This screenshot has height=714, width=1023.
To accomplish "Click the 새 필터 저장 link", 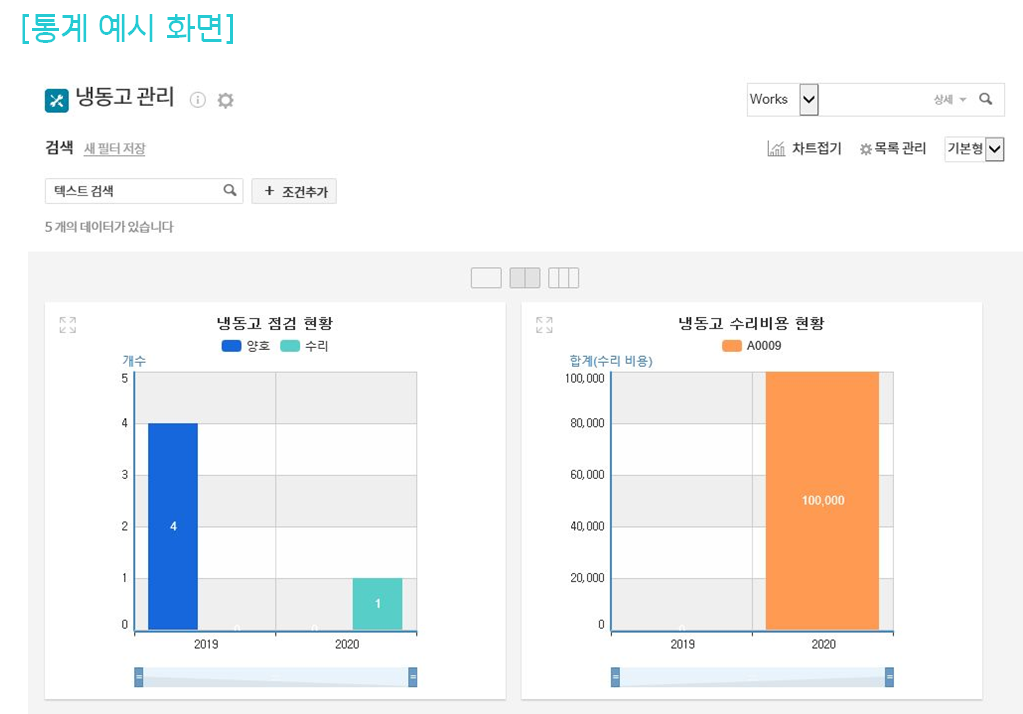I will (x=114, y=149).
